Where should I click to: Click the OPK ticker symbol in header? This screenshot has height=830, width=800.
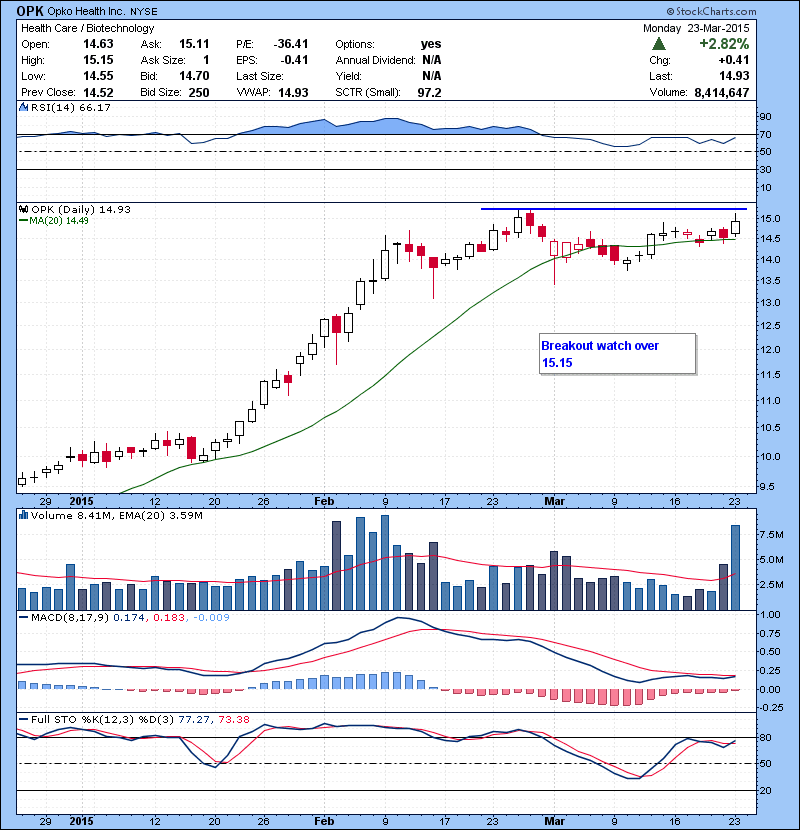(30, 11)
